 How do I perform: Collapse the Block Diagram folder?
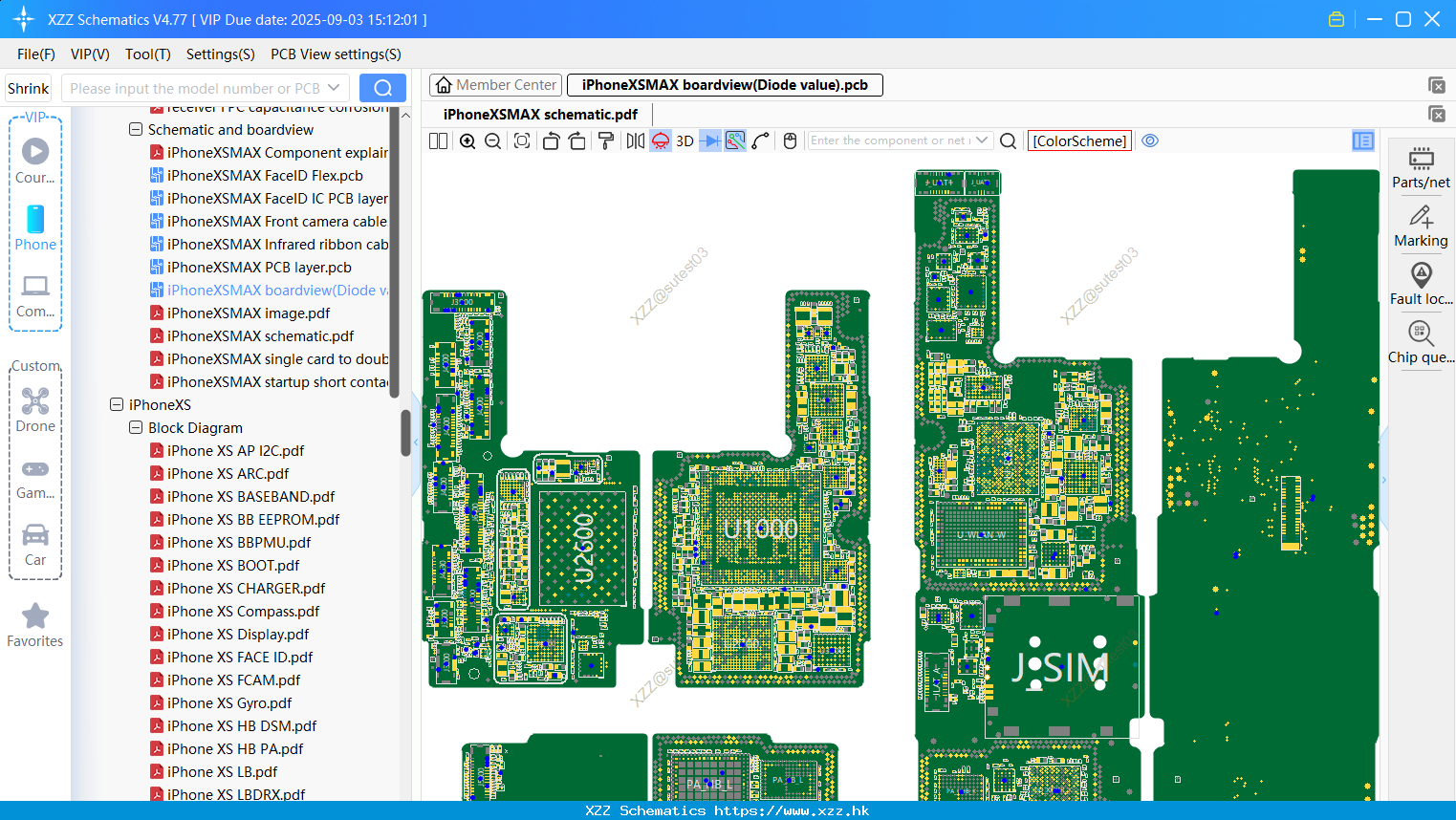click(136, 427)
